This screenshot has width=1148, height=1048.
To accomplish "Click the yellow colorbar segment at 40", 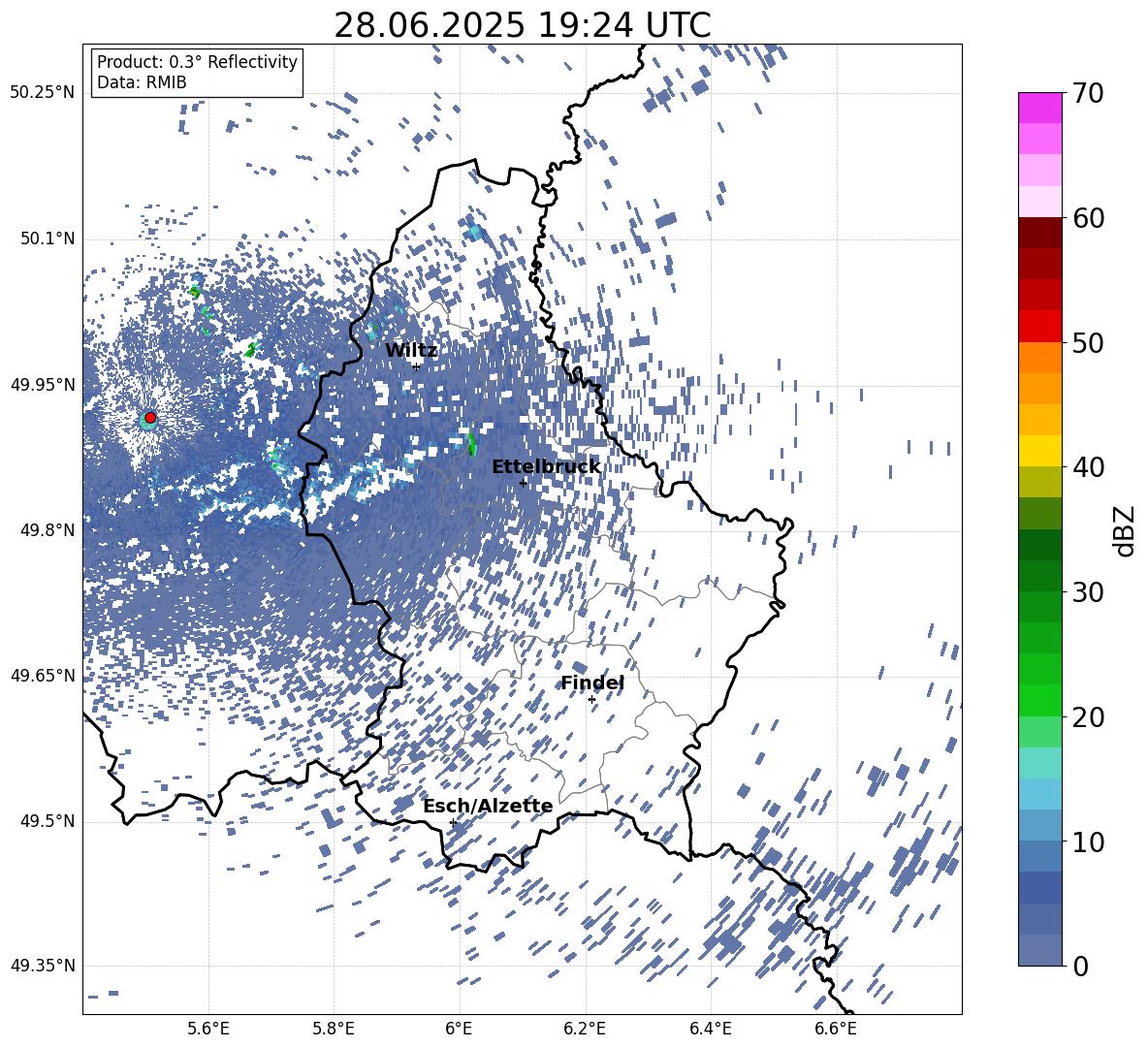I will click(x=1039, y=451).
